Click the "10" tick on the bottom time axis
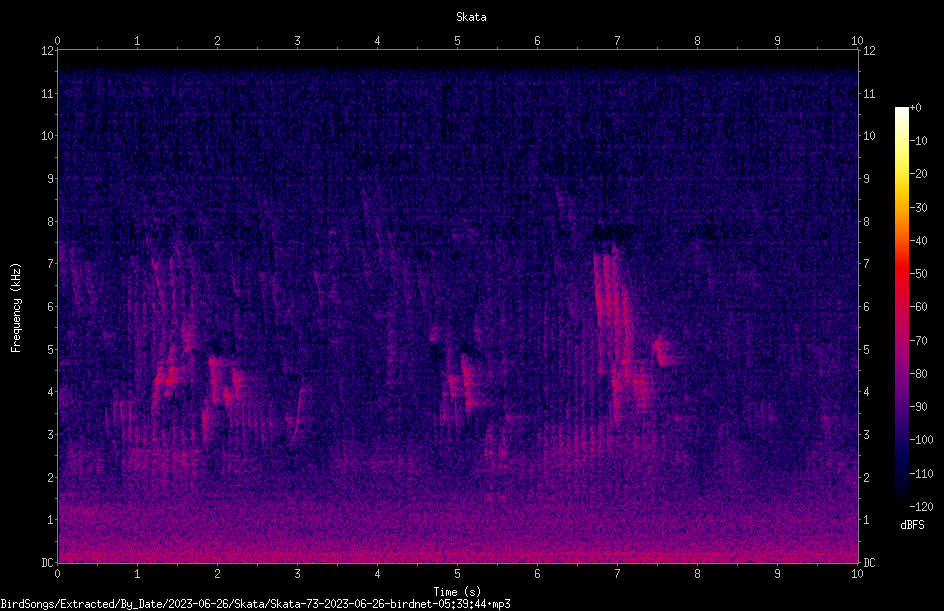This screenshot has height=611, width=944. tap(857, 574)
